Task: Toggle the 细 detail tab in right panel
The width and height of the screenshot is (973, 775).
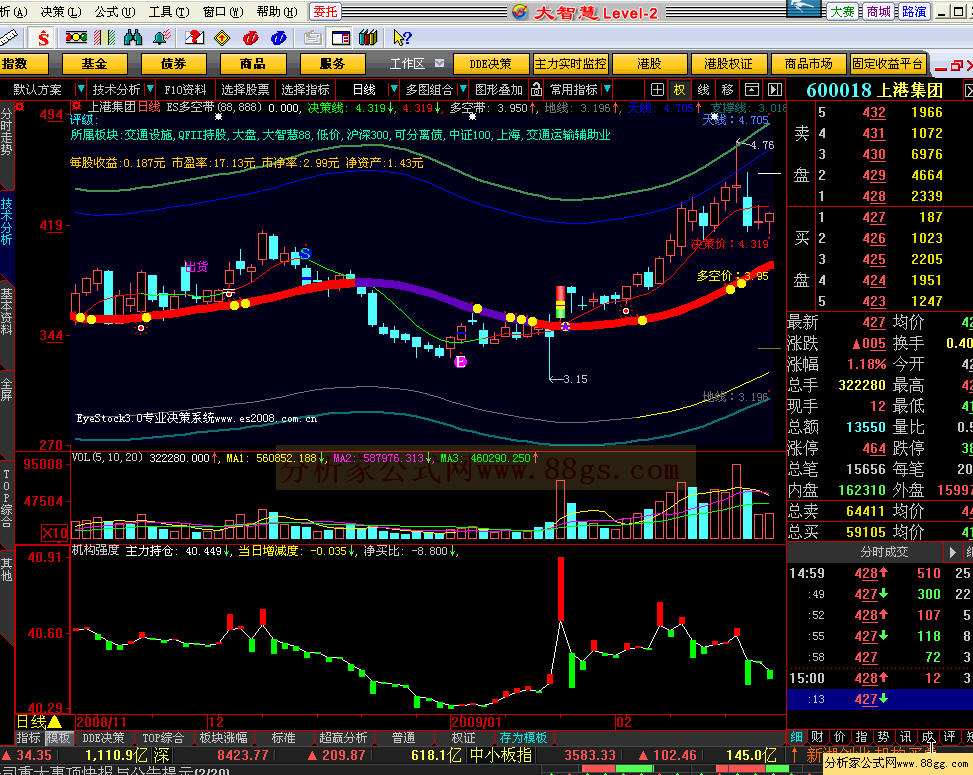Action: pyautogui.click(x=796, y=737)
